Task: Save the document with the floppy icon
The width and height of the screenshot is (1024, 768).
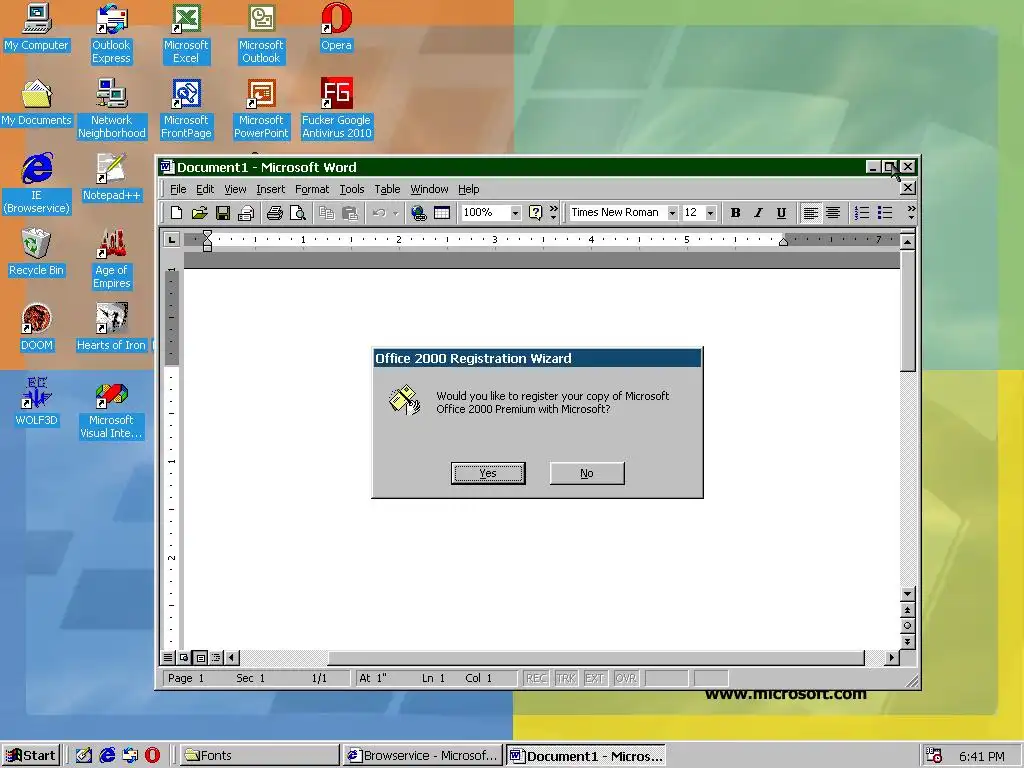Action: pos(223,213)
